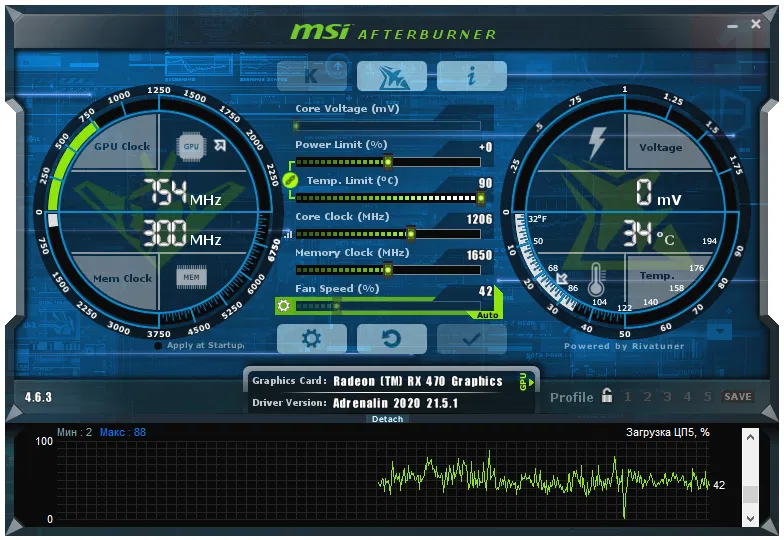Viewport: 784px width, 540px height.
Task: Toggle the profile lock icon
Action: (x=607, y=395)
